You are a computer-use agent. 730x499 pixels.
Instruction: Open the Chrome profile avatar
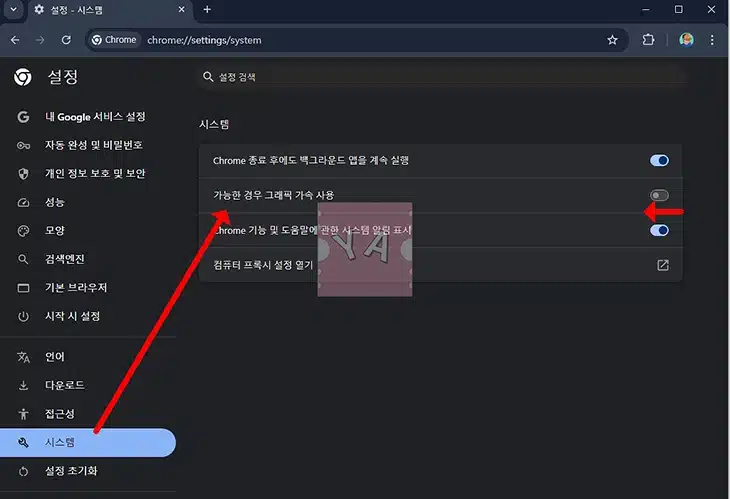[686, 40]
